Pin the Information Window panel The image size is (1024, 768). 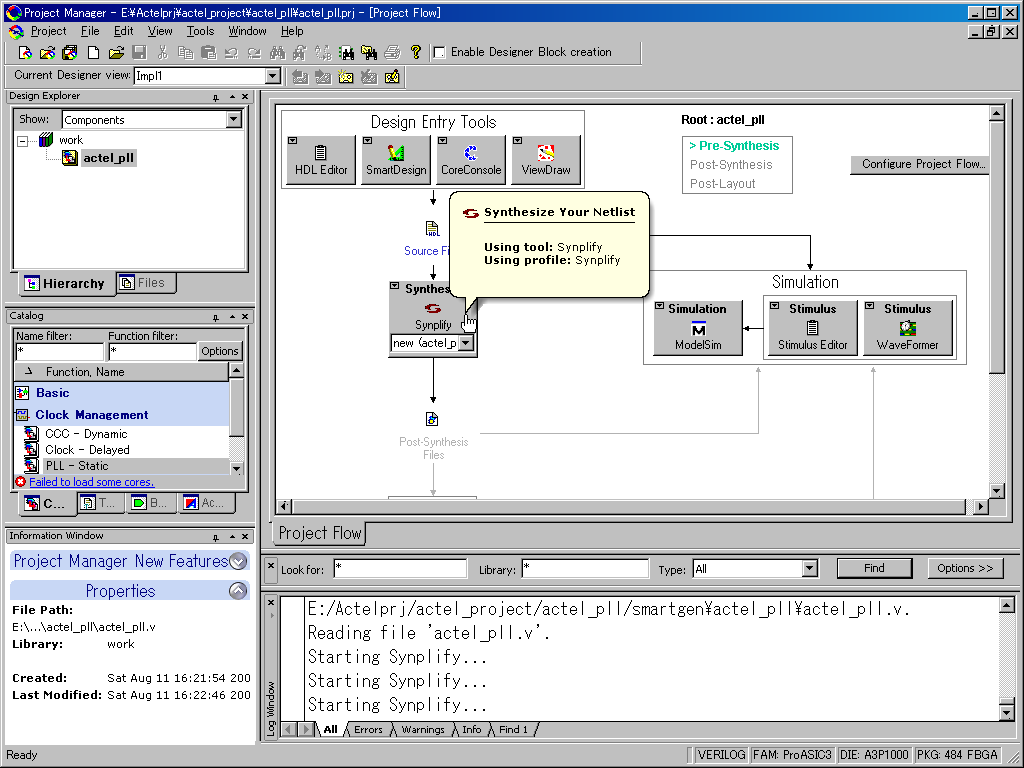(x=216, y=537)
